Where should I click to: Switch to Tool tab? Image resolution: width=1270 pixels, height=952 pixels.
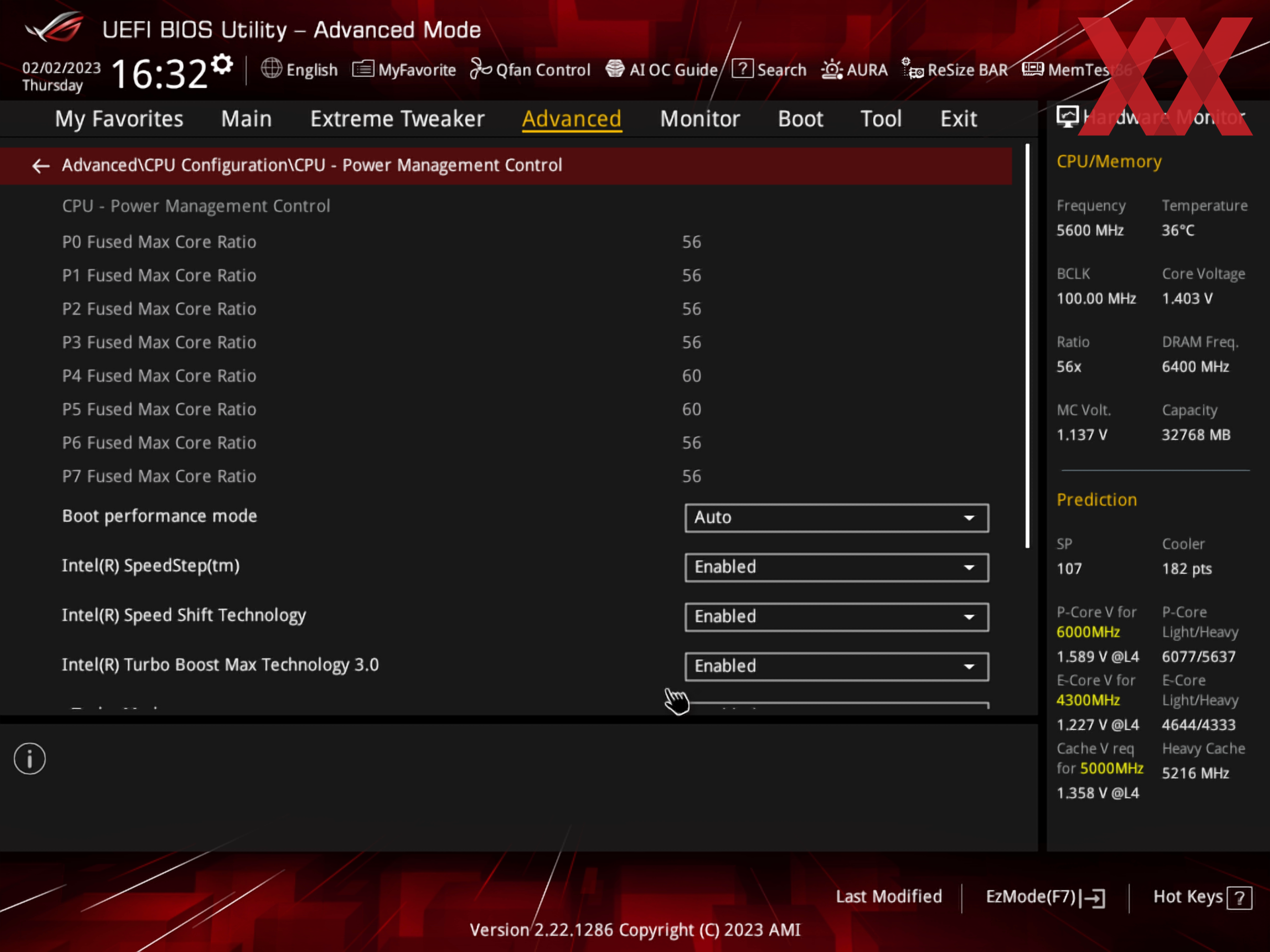tap(881, 119)
